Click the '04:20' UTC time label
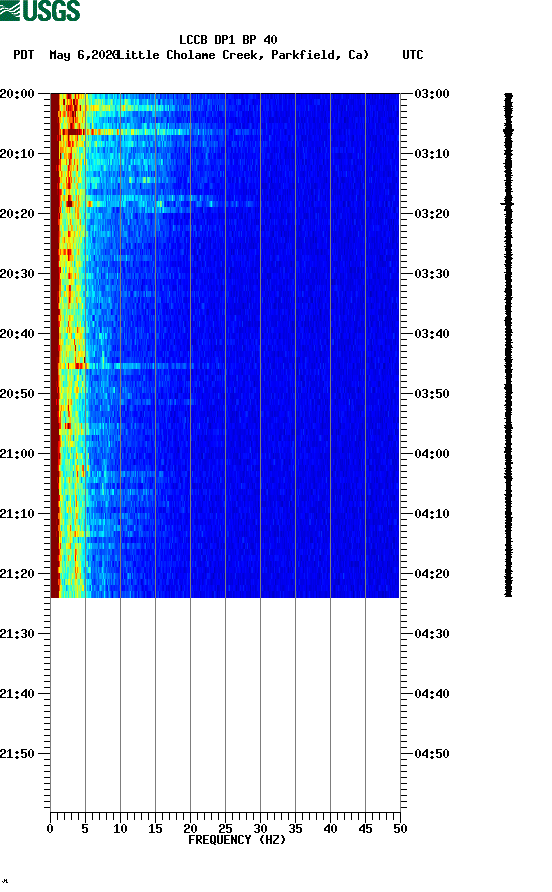The image size is (552, 892). coord(432,574)
